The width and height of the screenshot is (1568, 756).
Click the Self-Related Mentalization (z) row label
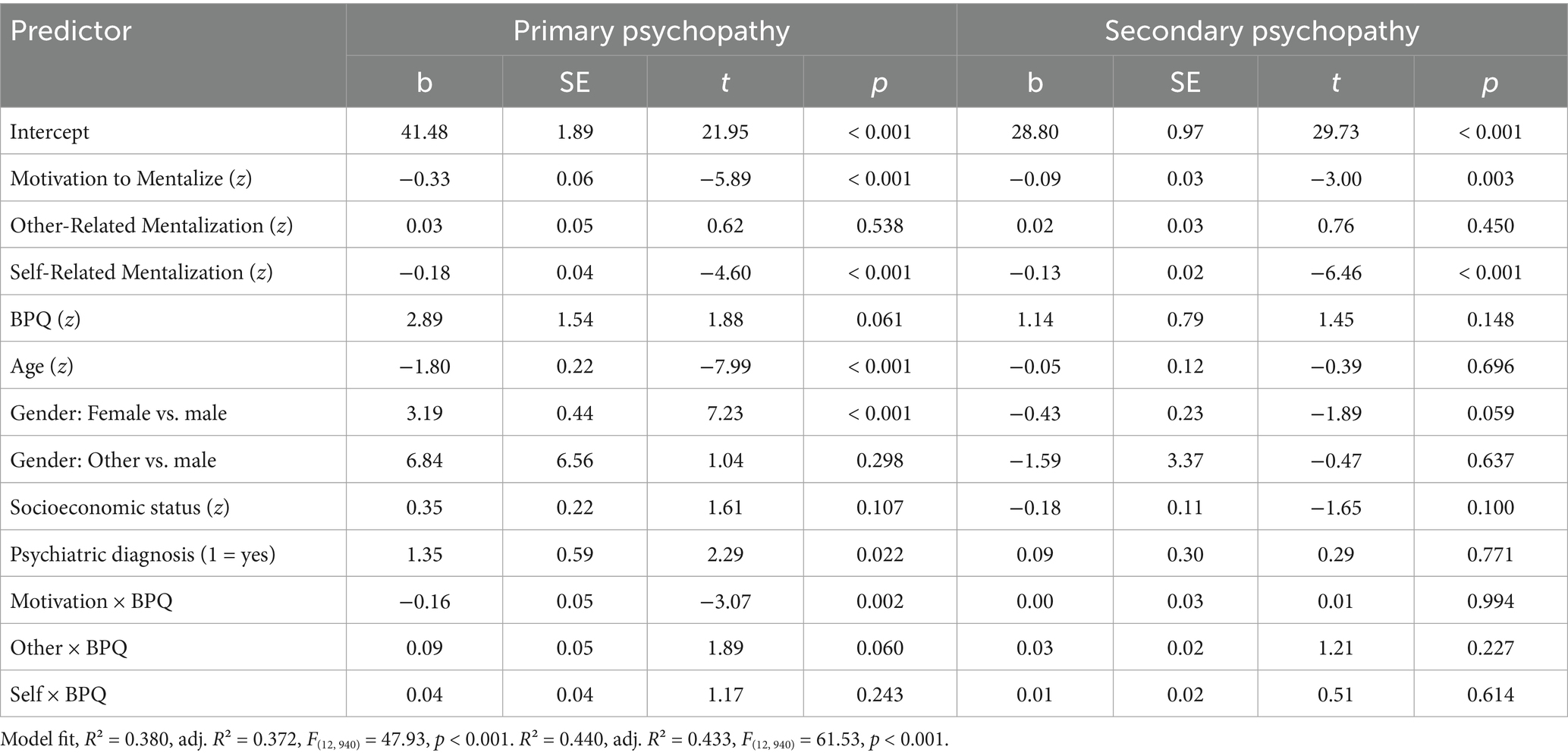[141, 272]
